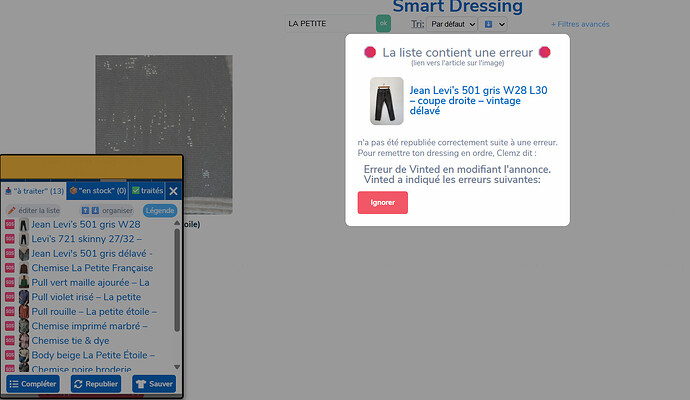Click the Compléter button
This screenshot has height=400, width=690.
click(33, 384)
